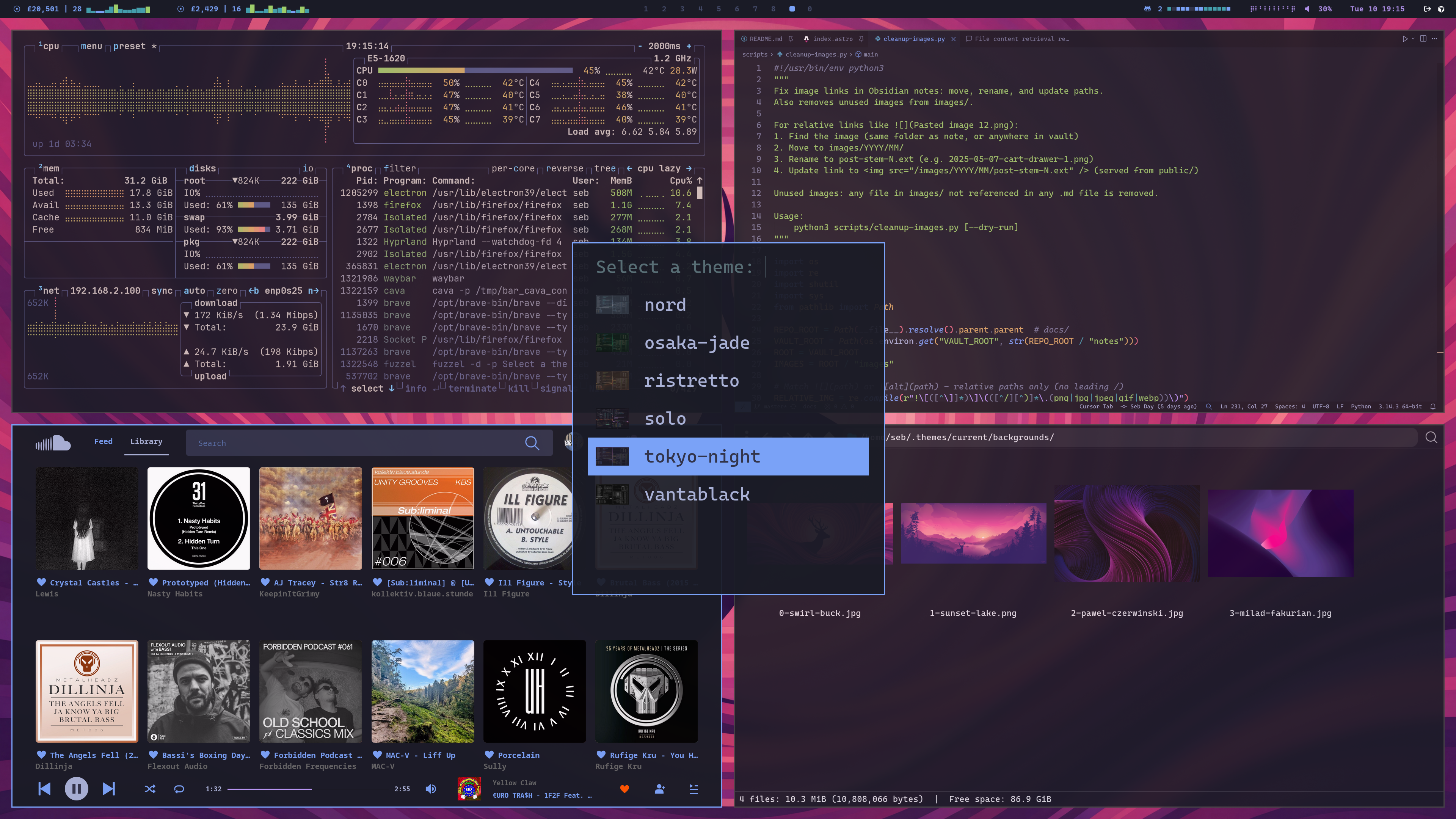This screenshot has height=819, width=1456.
Task: Click the search magnifier in SoundCloud
Action: pos(532,443)
